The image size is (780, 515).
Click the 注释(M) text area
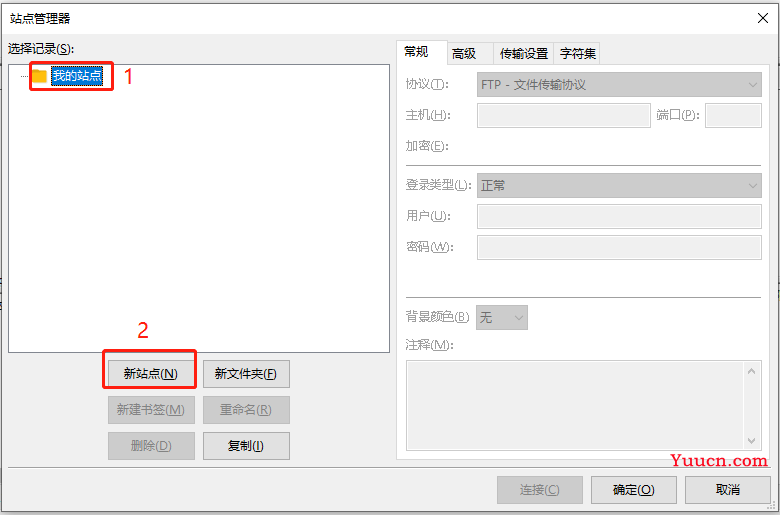point(575,406)
